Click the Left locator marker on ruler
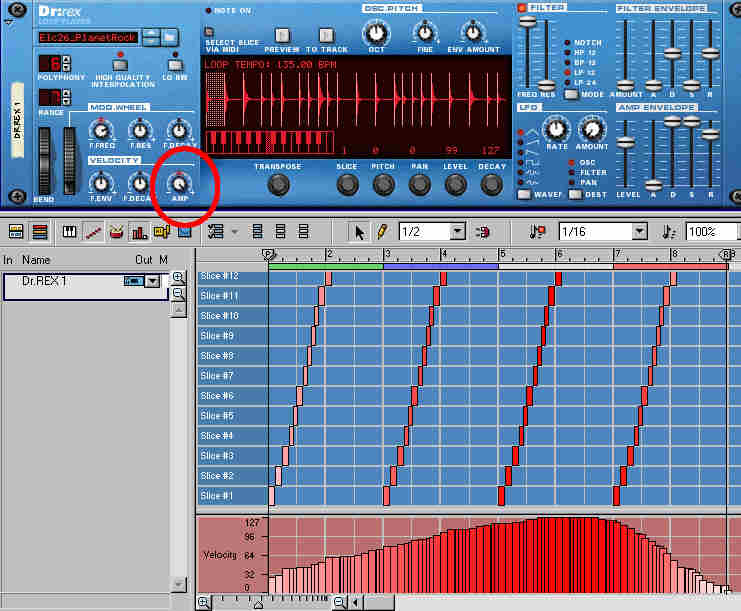 click(x=268, y=255)
